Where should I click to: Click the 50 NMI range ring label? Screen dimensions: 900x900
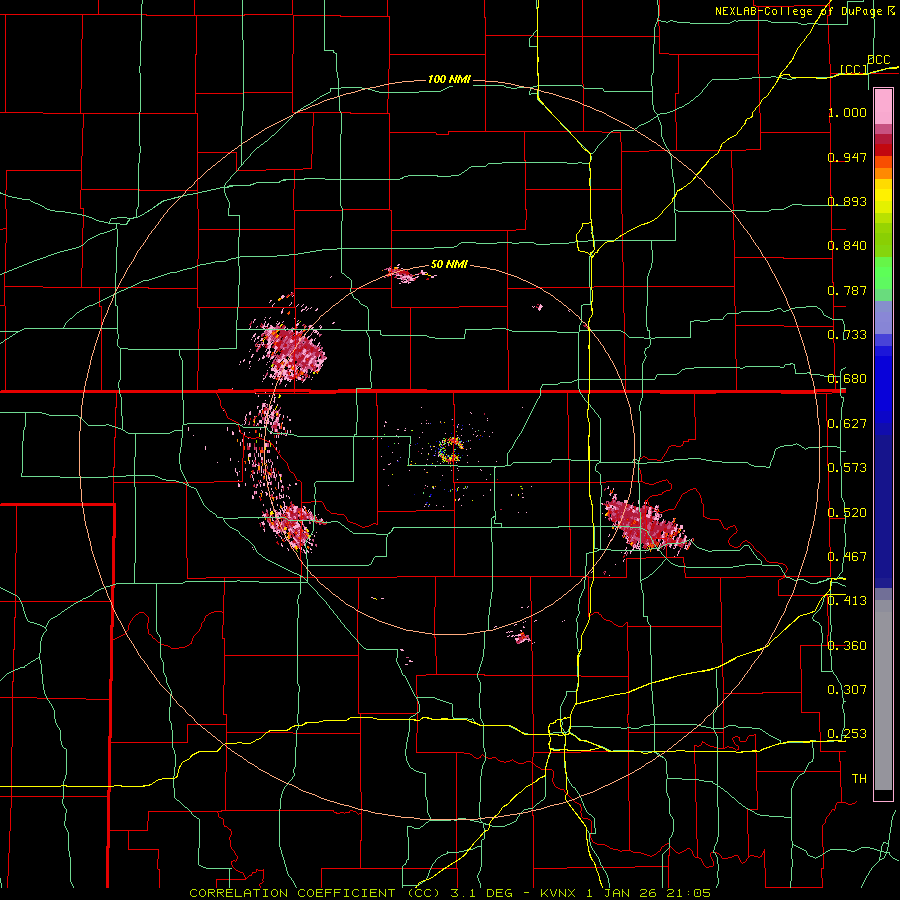(449, 265)
